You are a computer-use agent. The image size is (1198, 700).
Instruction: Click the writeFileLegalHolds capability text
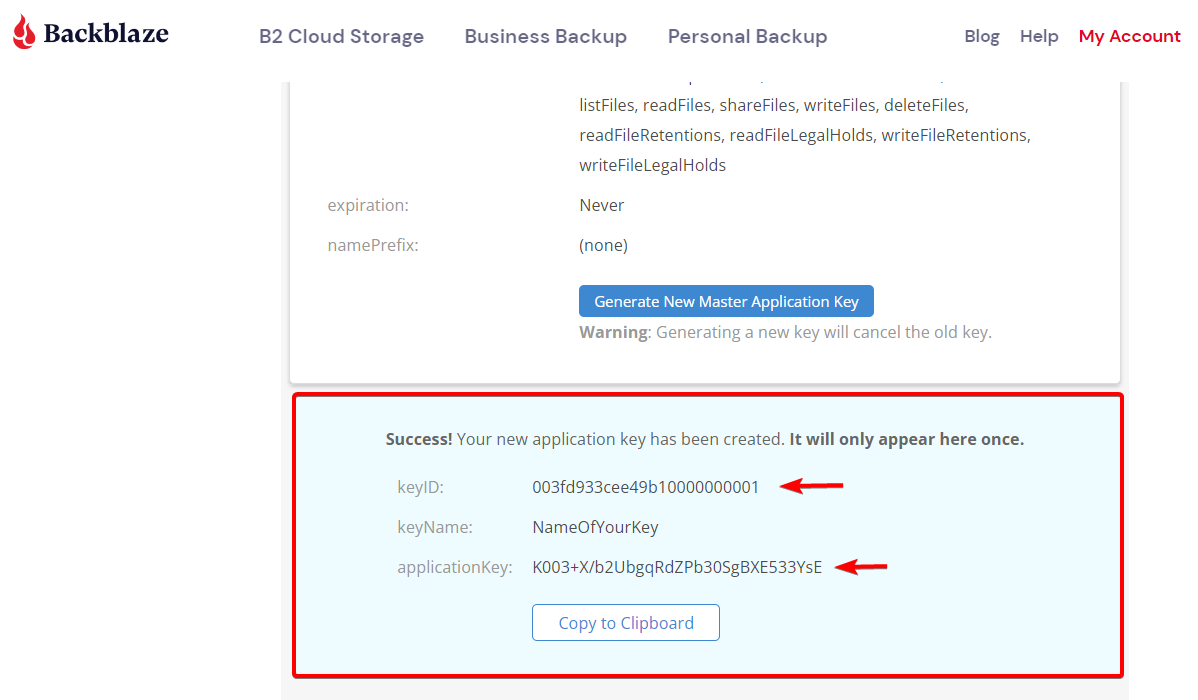pos(652,165)
